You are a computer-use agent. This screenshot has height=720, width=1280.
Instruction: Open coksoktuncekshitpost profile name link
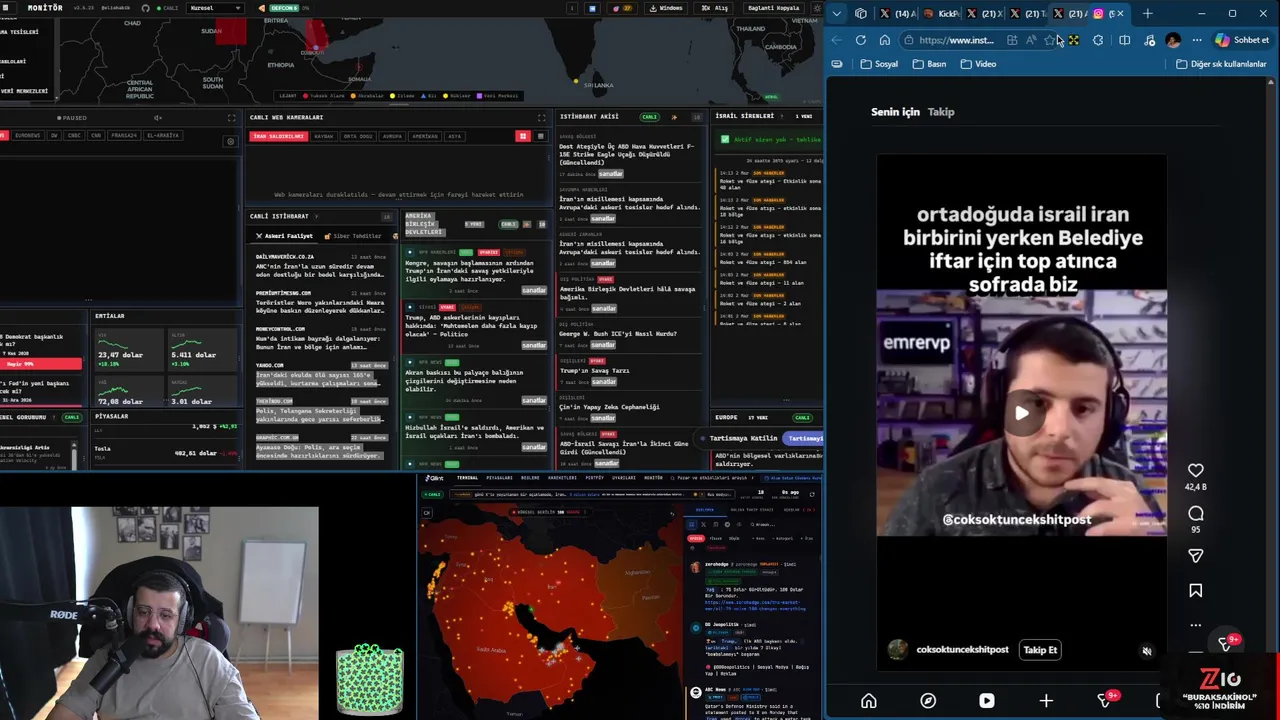962,650
